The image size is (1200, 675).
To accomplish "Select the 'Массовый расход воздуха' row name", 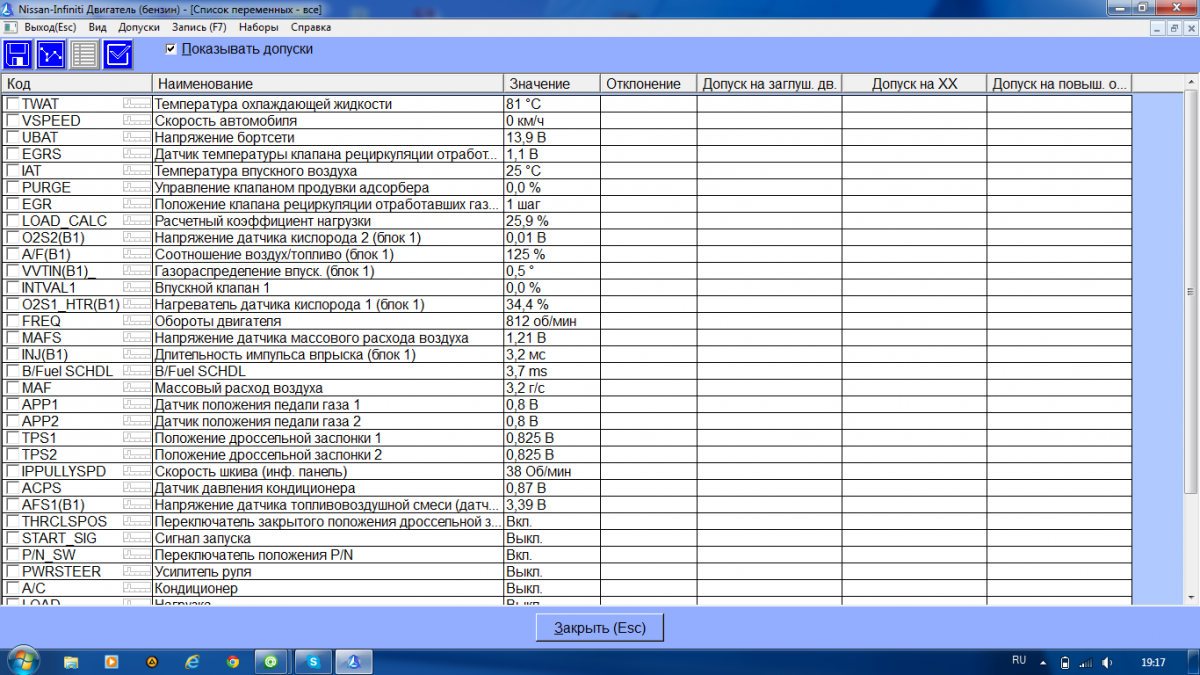I will tap(328, 388).
